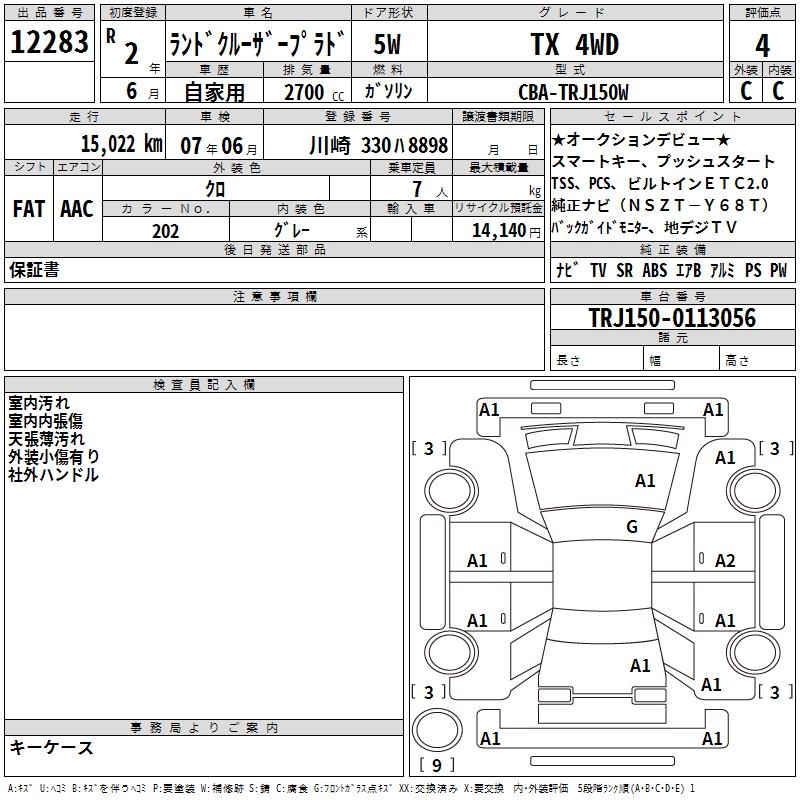Select the 検査員記入欄 header
The width and height of the screenshot is (800, 800).
point(204,385)
